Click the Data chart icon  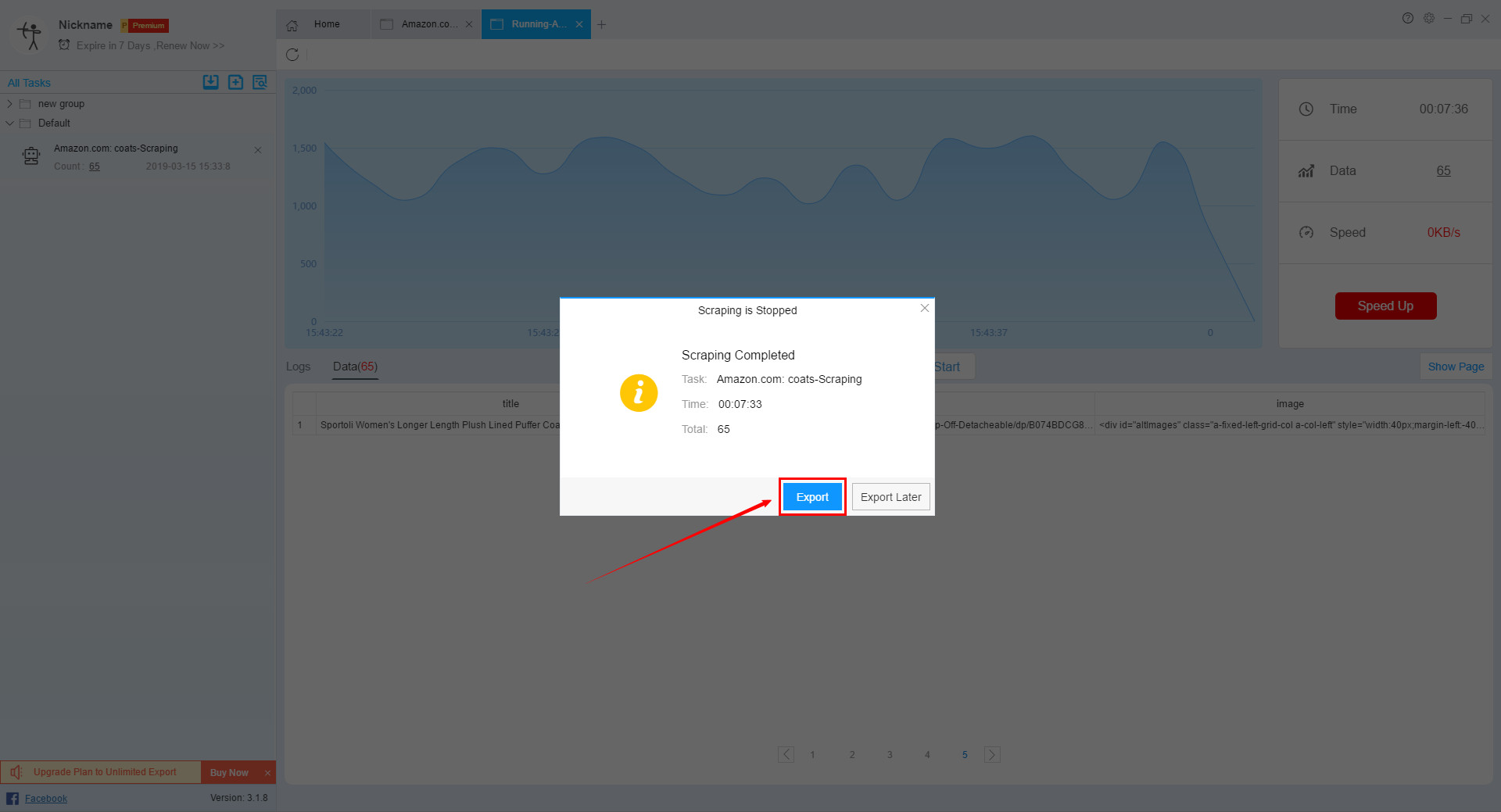1306,171
